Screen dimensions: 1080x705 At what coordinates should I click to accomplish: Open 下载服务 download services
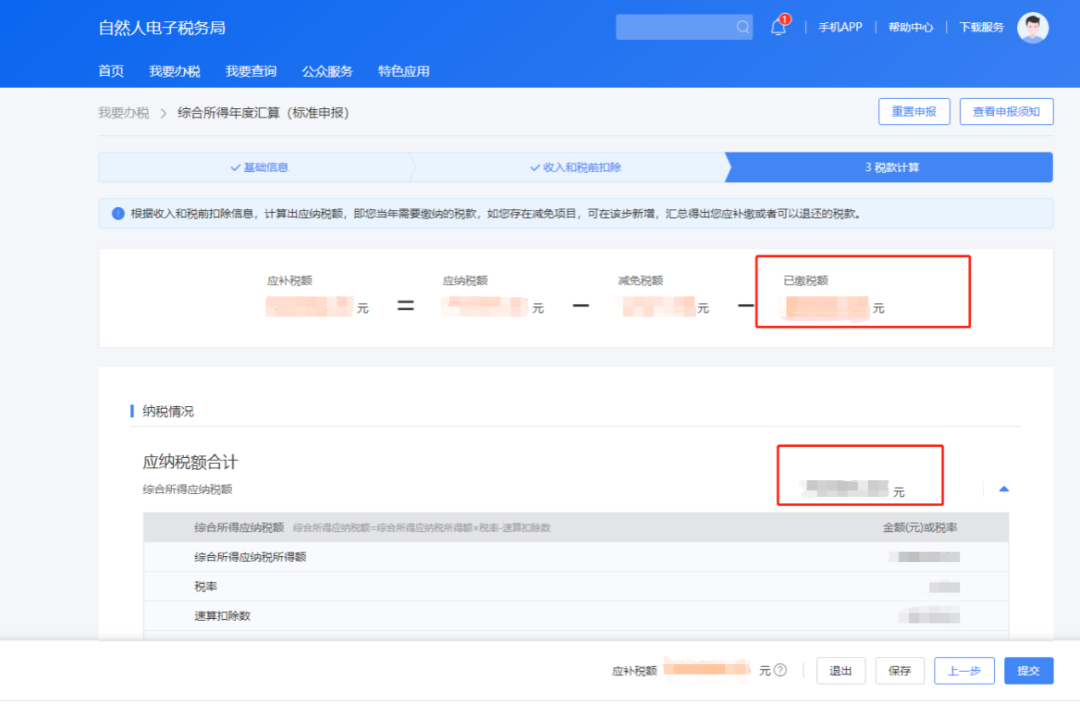[980, 27]
